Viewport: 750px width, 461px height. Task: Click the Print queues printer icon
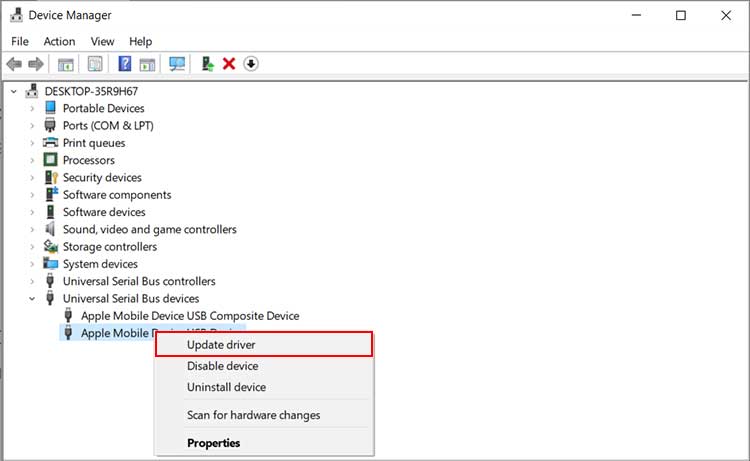click(x=50, y=143)
